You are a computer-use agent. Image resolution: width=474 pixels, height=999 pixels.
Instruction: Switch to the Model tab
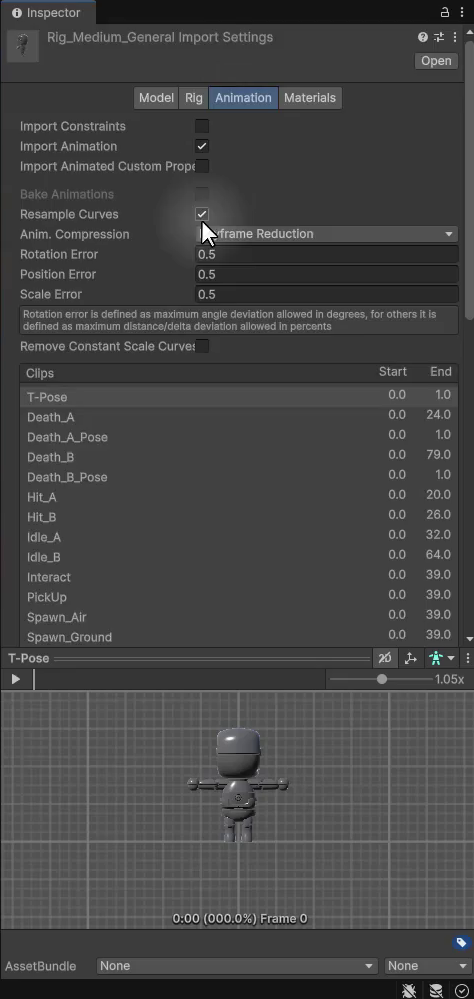pyautogui.click(x=156, y=97)
